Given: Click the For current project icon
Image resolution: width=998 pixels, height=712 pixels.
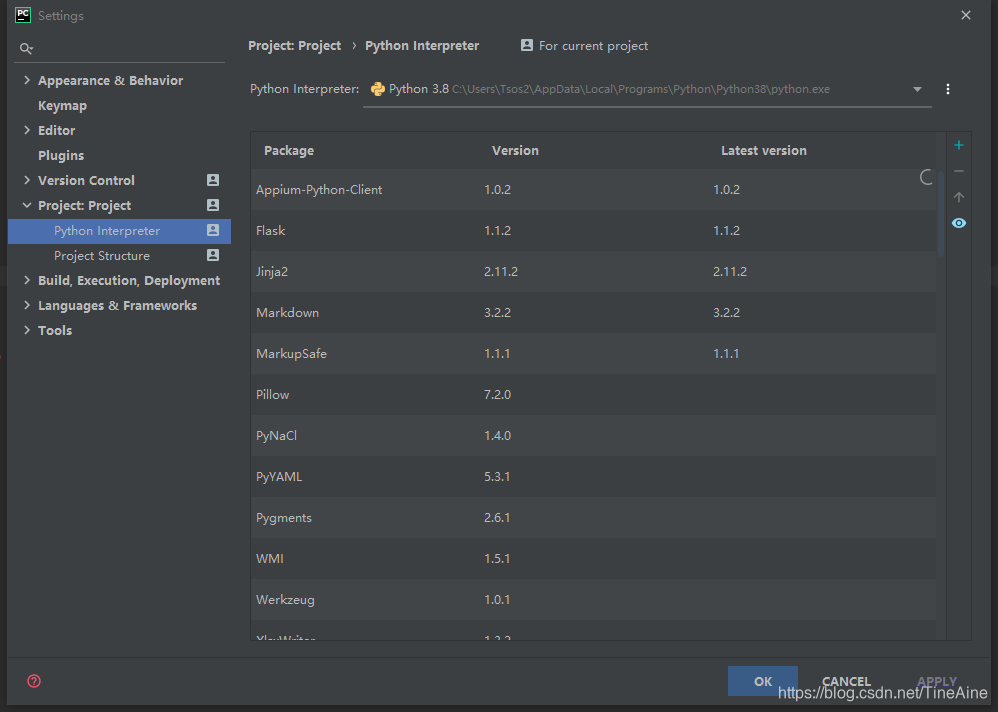Looking at the screenshot, I should 526,45.
